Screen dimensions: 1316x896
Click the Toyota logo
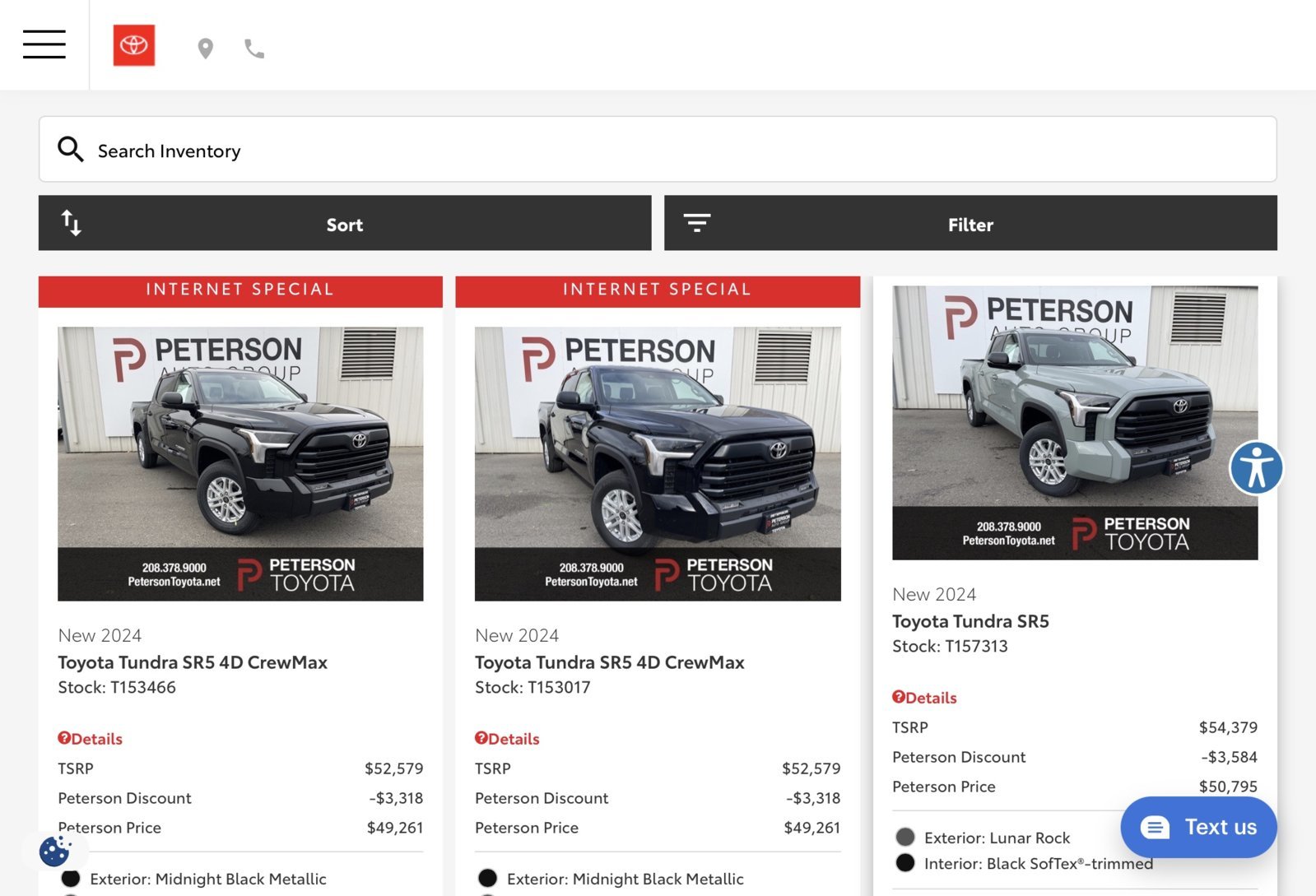point(134,45)
